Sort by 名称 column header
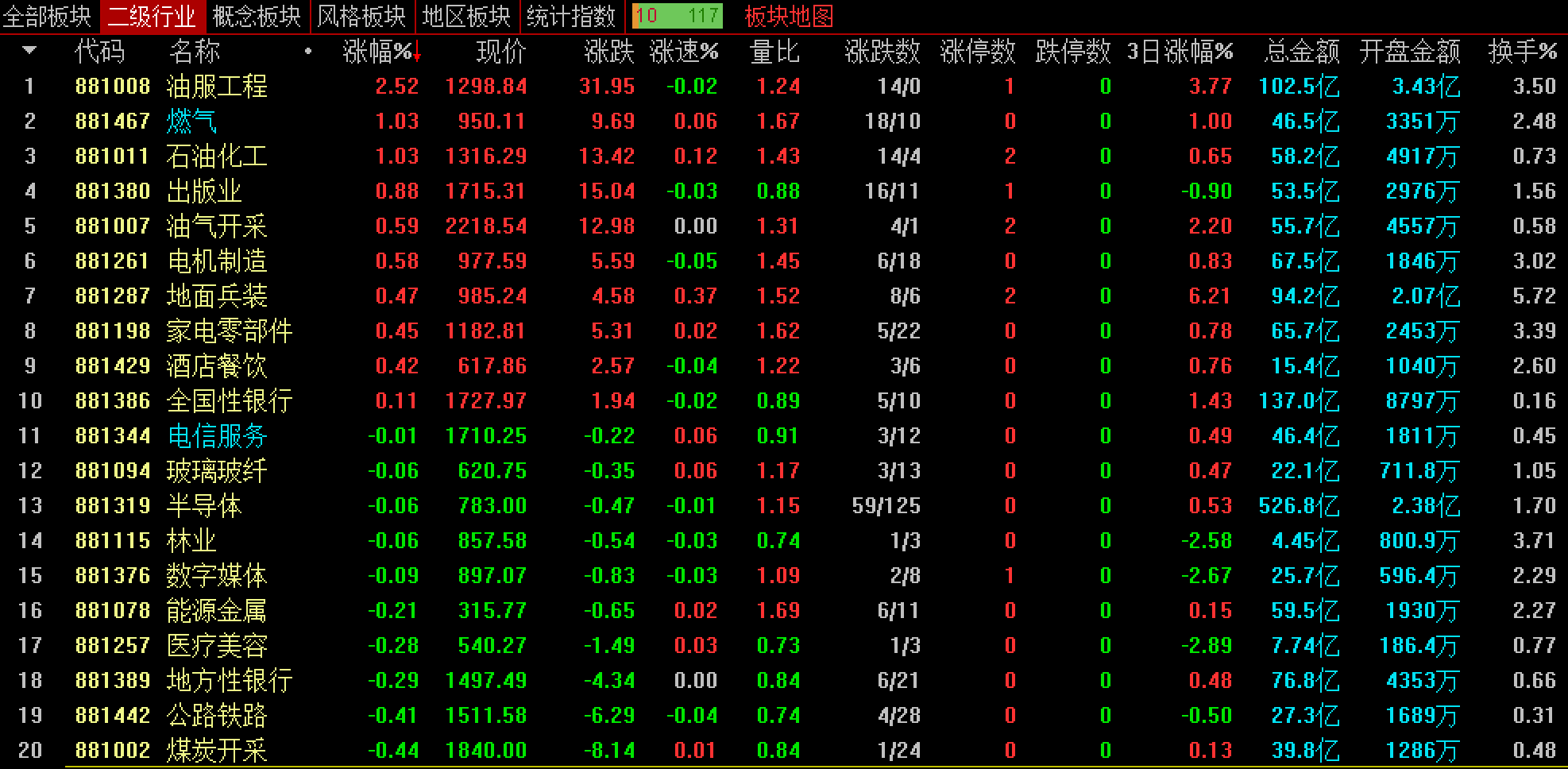The image size is (1568, 769). [x=195, y=52]
